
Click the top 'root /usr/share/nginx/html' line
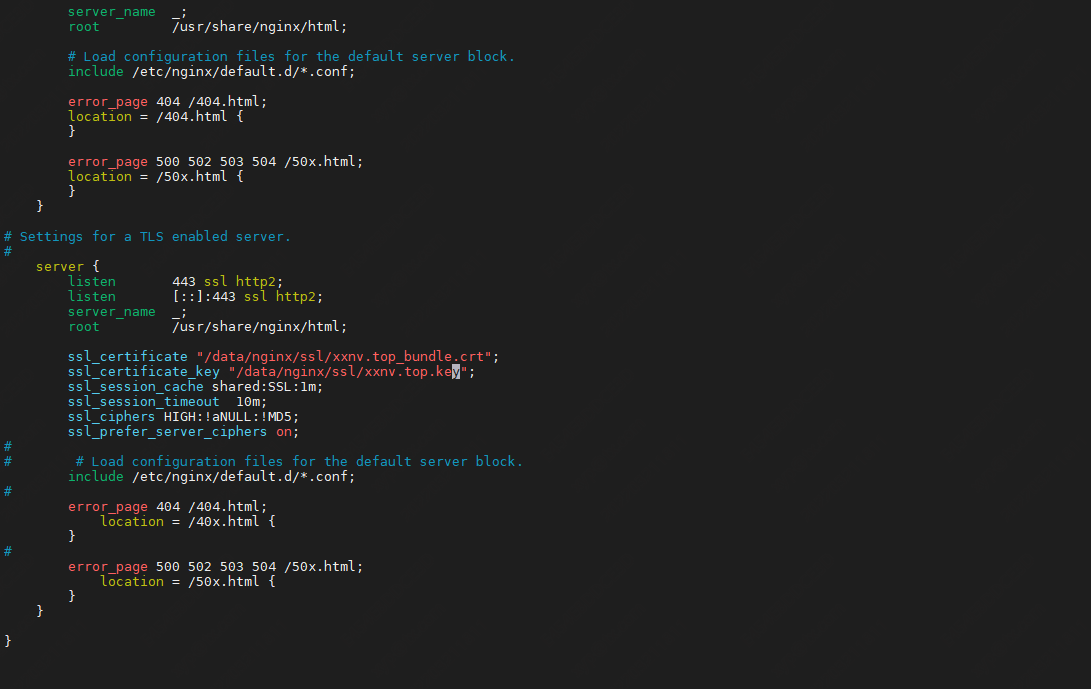pyautogui.click(x=207, y=26)
